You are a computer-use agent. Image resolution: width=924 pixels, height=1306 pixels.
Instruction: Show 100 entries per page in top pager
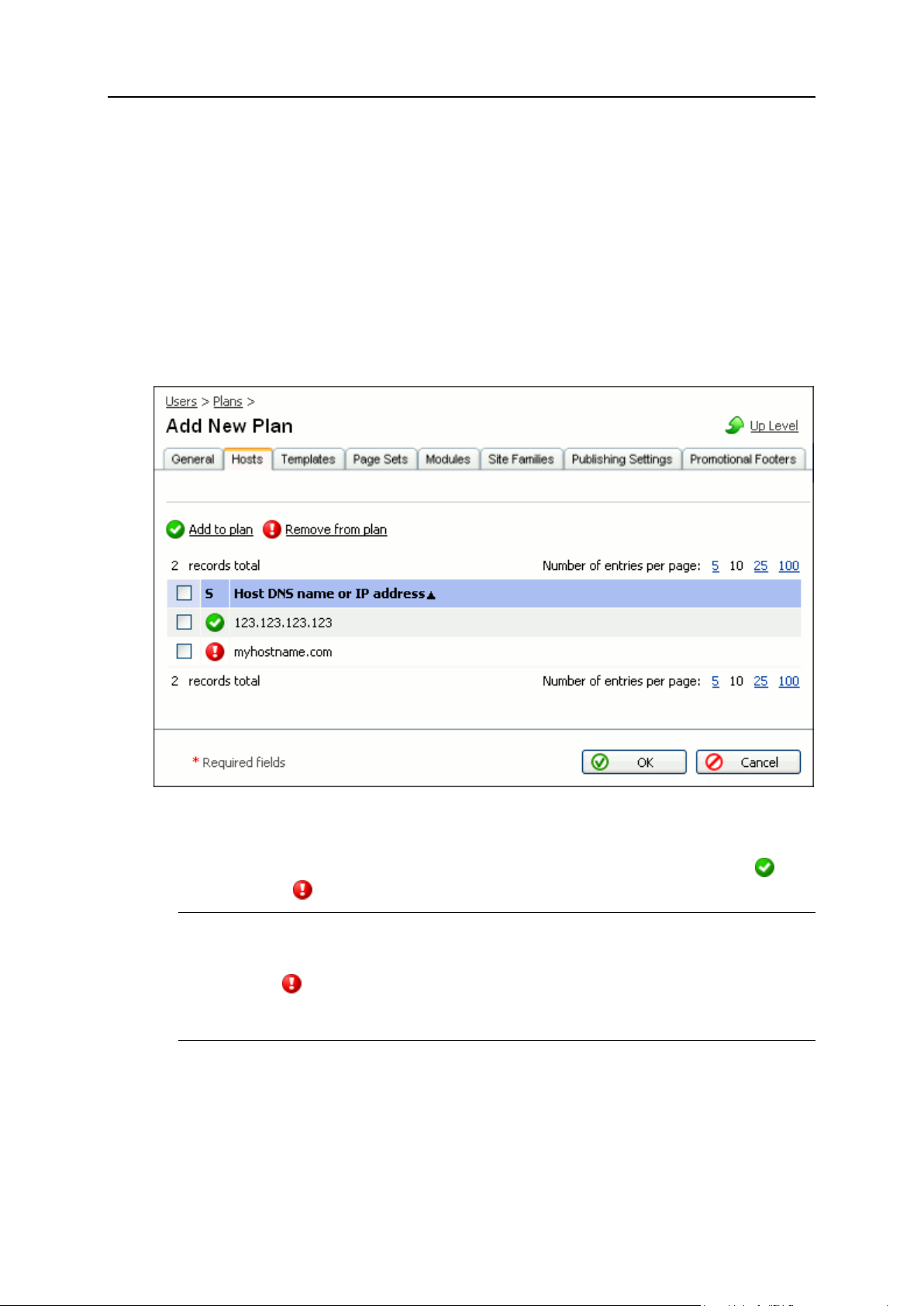coord(789,566)
